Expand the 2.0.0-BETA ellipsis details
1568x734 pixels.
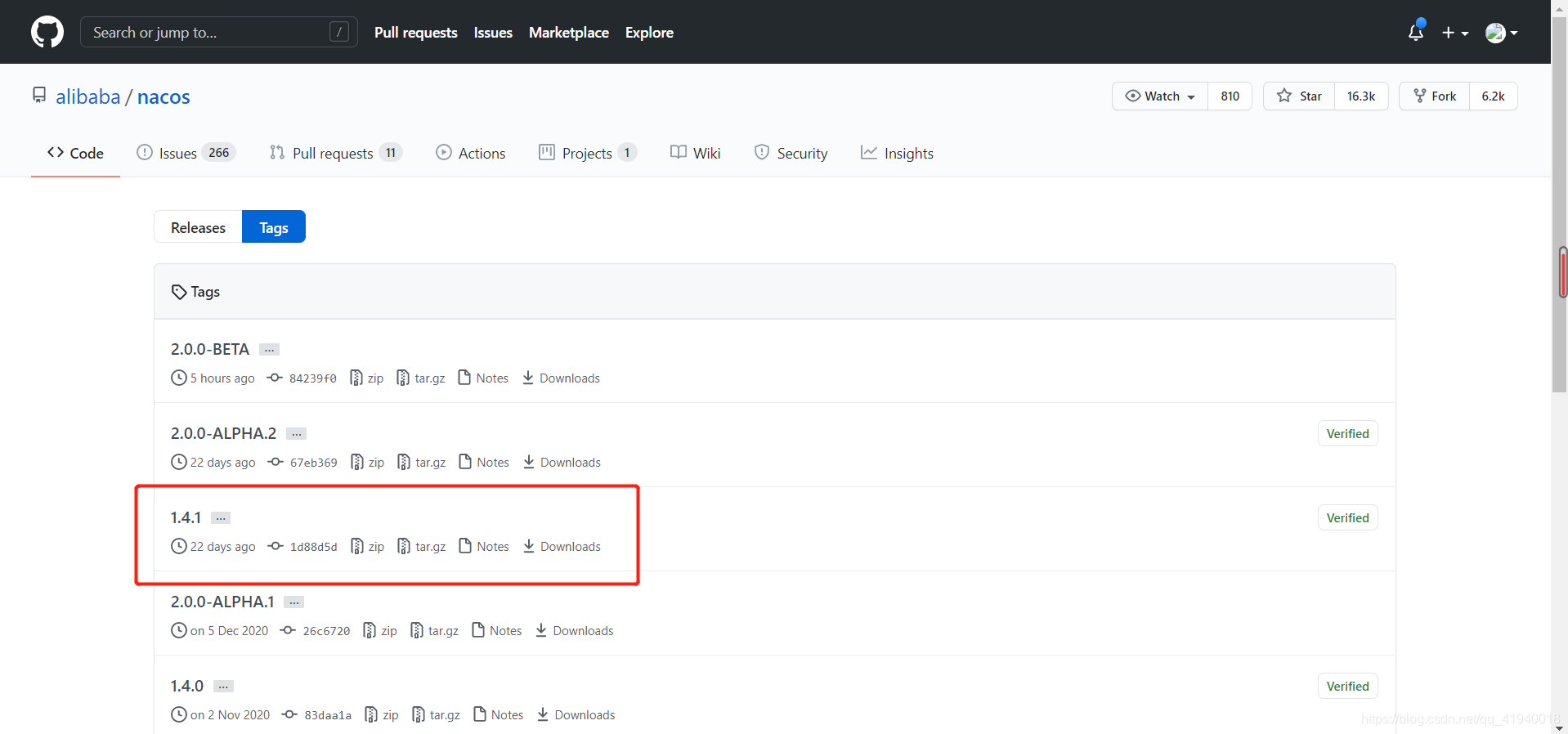[269, 349]
